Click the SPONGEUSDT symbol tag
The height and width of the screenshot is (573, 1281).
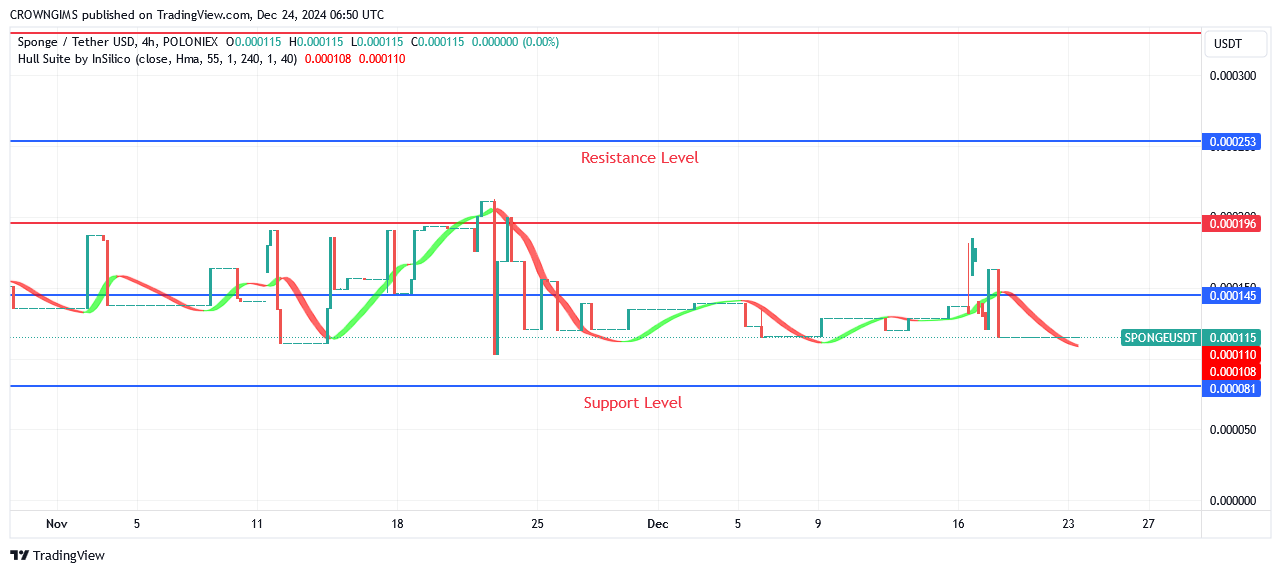click(1160, 337)
